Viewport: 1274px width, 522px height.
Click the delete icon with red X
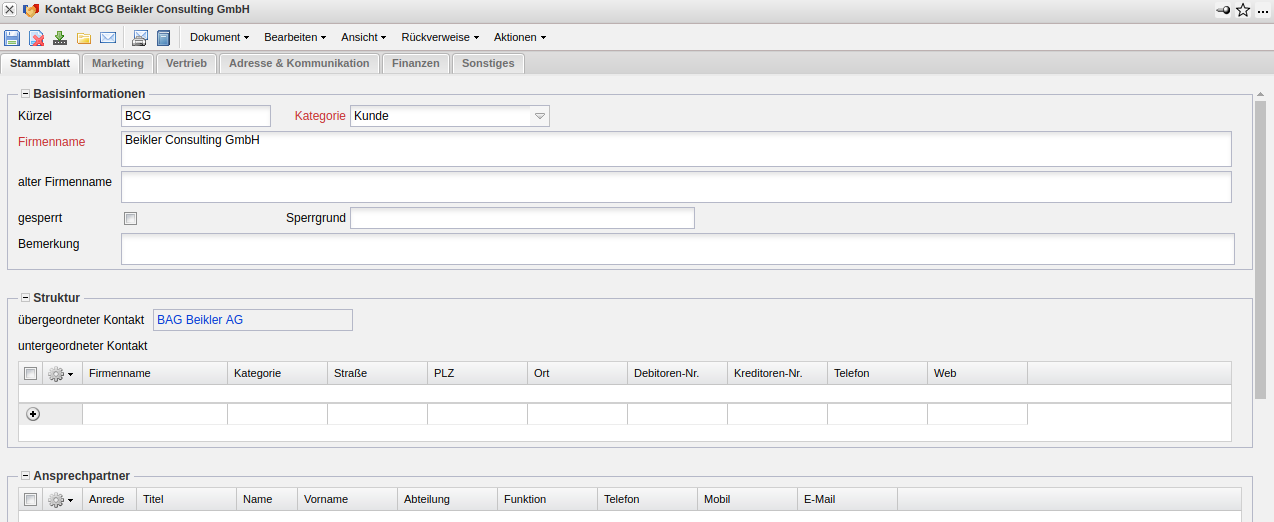tap(36, 38)
